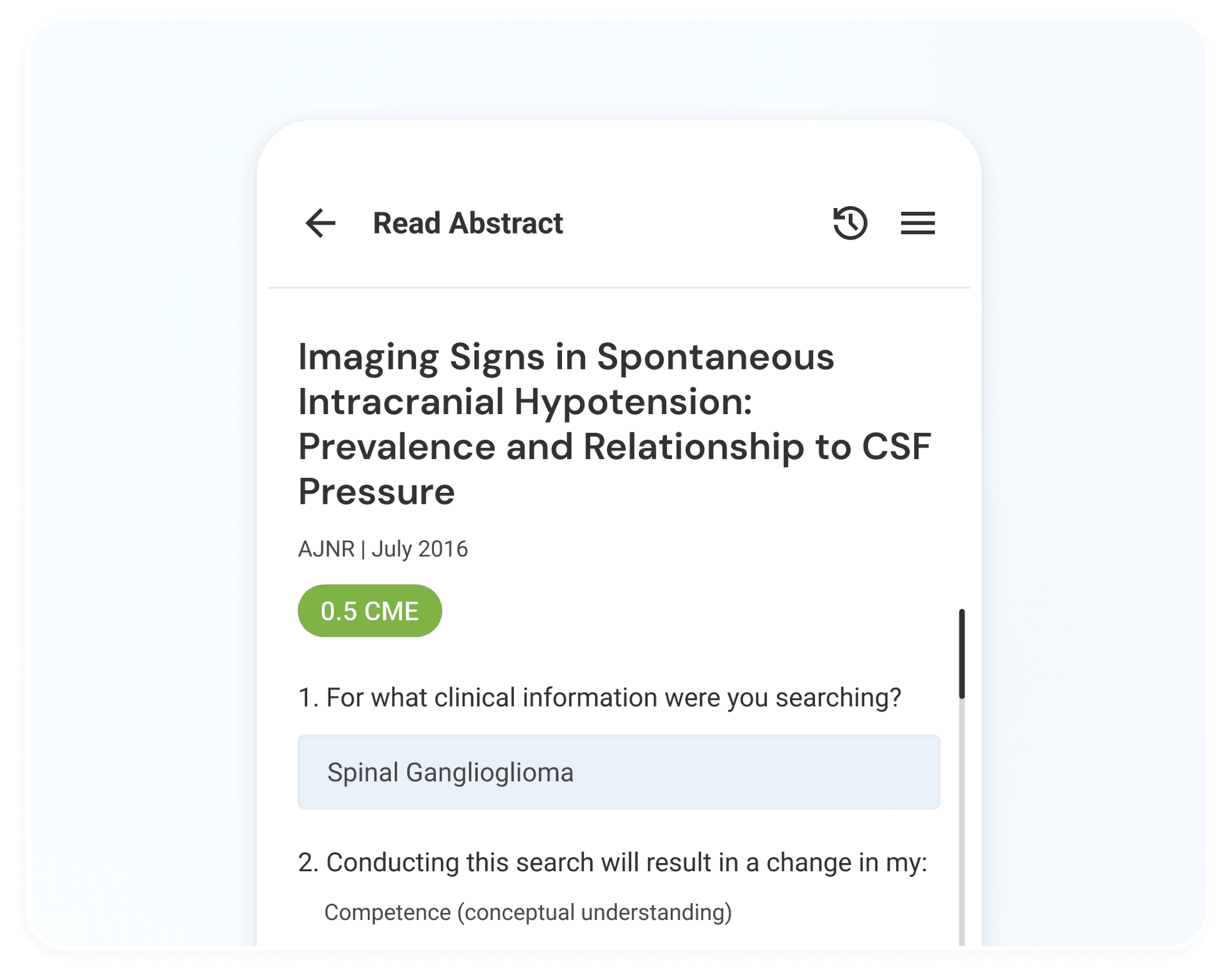This screenshot has width=1229, height=980.
Task: Open the hamburger menu
Action: 917,223
